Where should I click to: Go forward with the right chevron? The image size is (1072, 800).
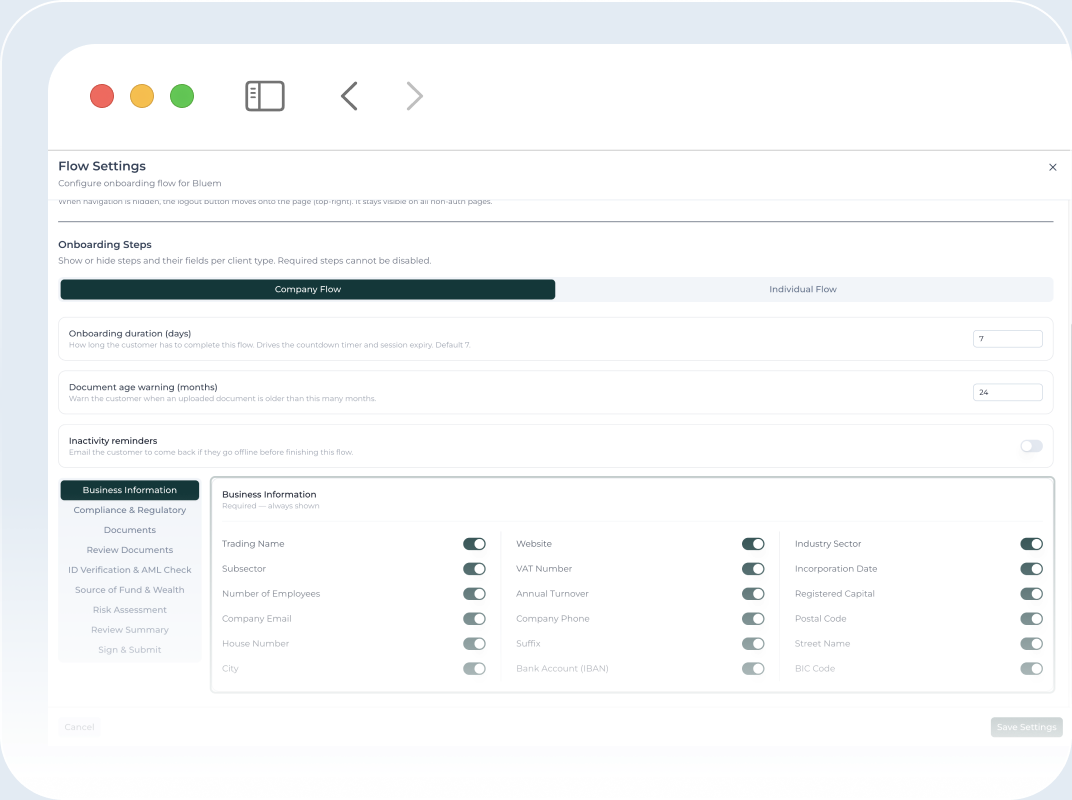[414, 96]
